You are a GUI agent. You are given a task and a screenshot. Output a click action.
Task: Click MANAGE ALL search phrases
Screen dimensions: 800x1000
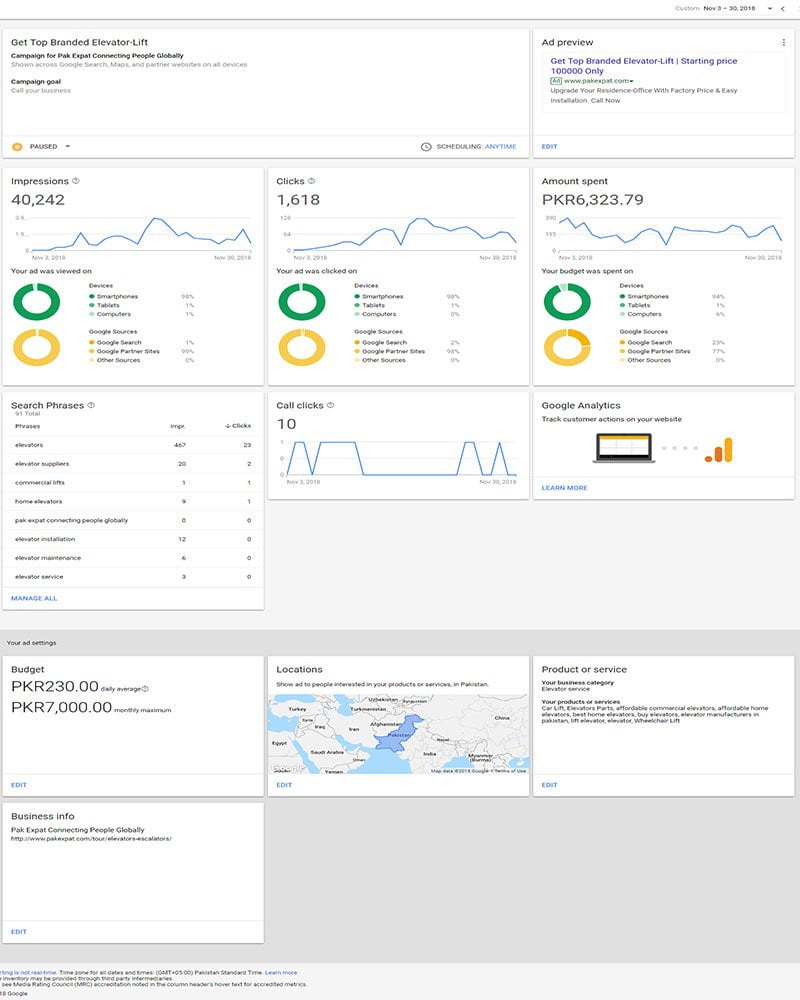(x=34, y=598)
